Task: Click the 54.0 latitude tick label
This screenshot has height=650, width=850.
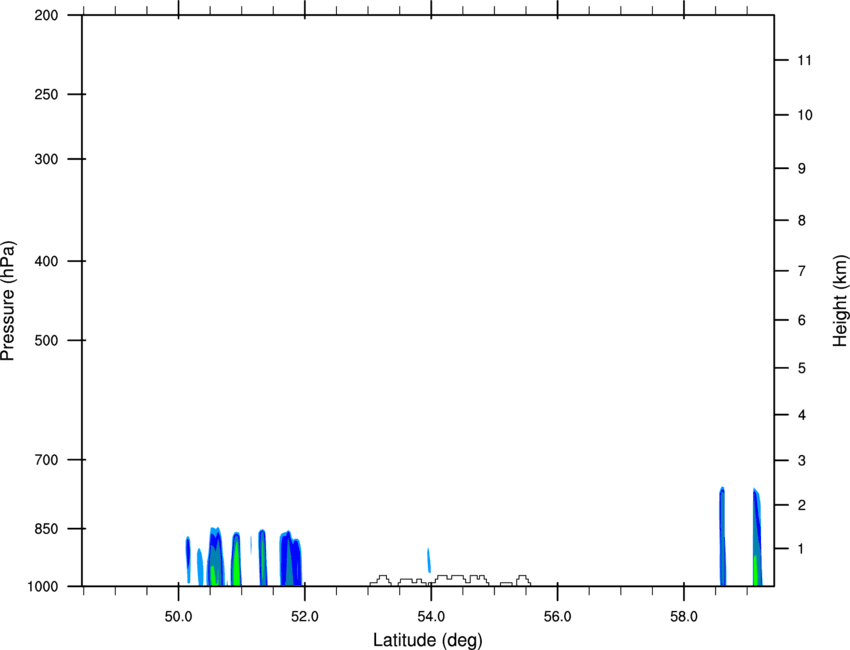Action: [x=431, y=616]
